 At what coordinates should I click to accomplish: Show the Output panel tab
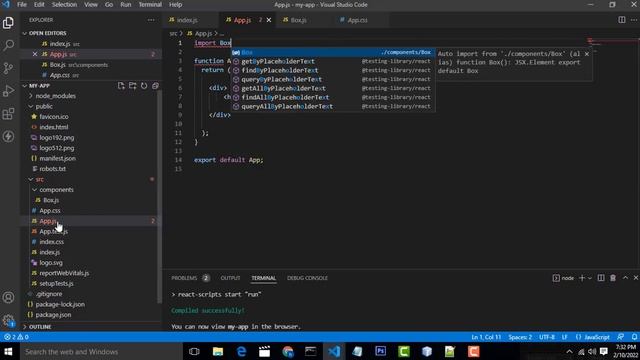click(231, 278)
